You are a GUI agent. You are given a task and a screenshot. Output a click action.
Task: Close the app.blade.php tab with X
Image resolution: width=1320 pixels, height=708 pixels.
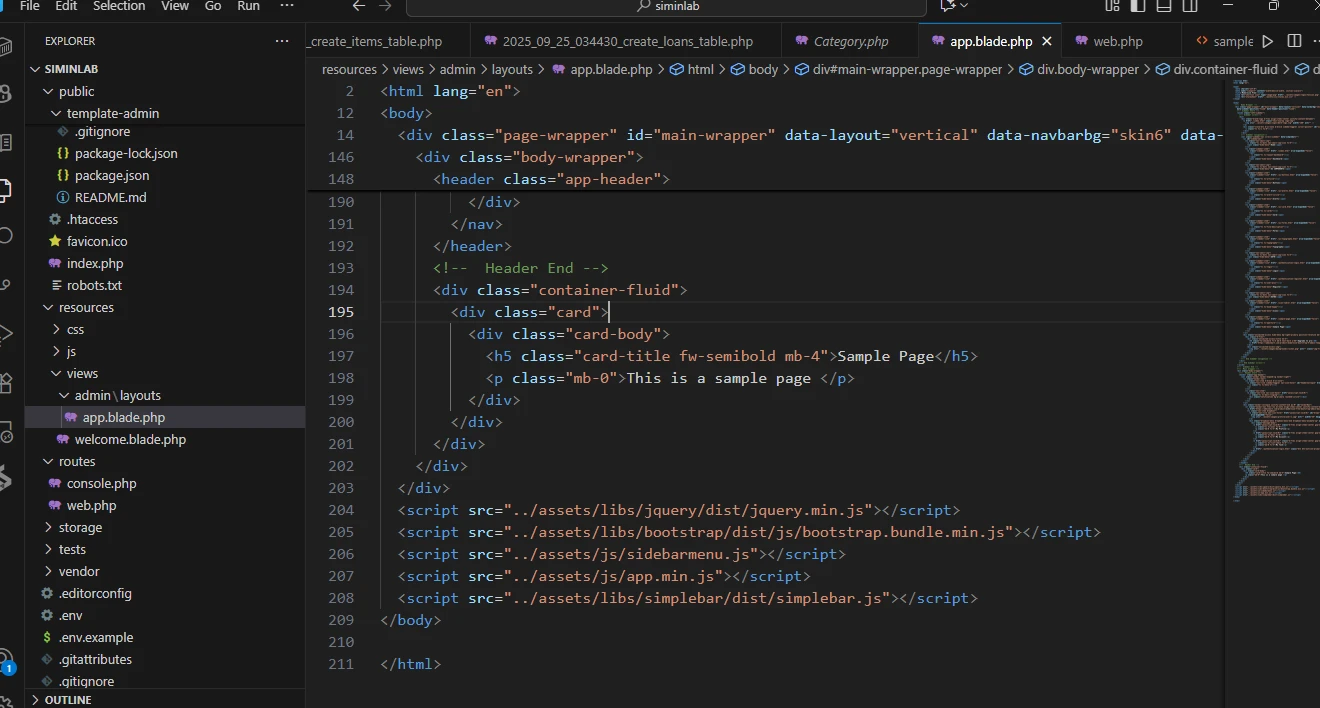click(1047, 42)
